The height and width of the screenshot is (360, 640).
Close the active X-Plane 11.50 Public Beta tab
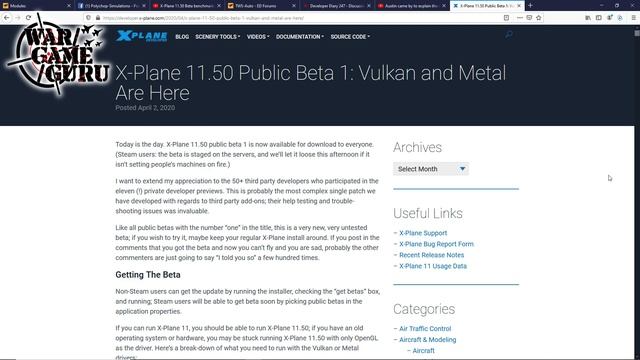(519, 6)
